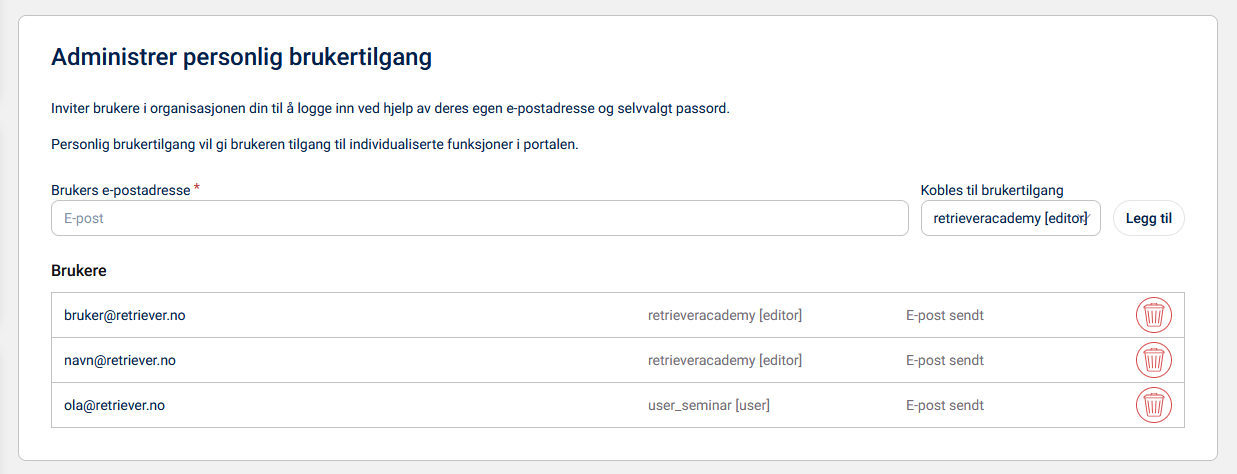Click E-post sendt status for bruker@retriever.no

coord(944,315)
